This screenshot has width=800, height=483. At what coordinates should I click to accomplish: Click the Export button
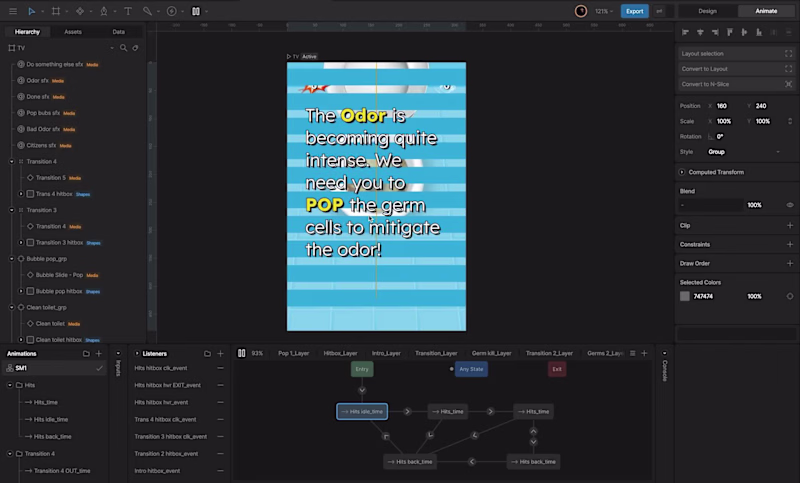coord(634,11)
